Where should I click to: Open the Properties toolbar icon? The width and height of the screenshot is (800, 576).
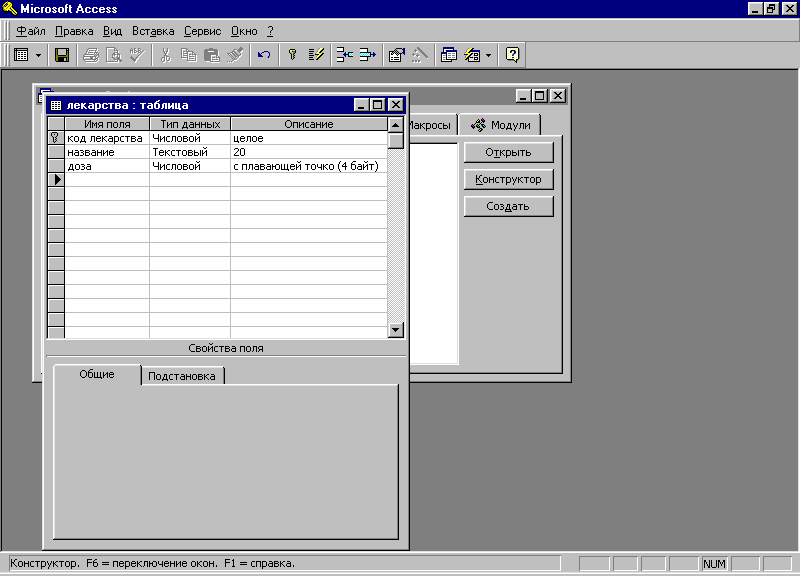coord(396,55)
